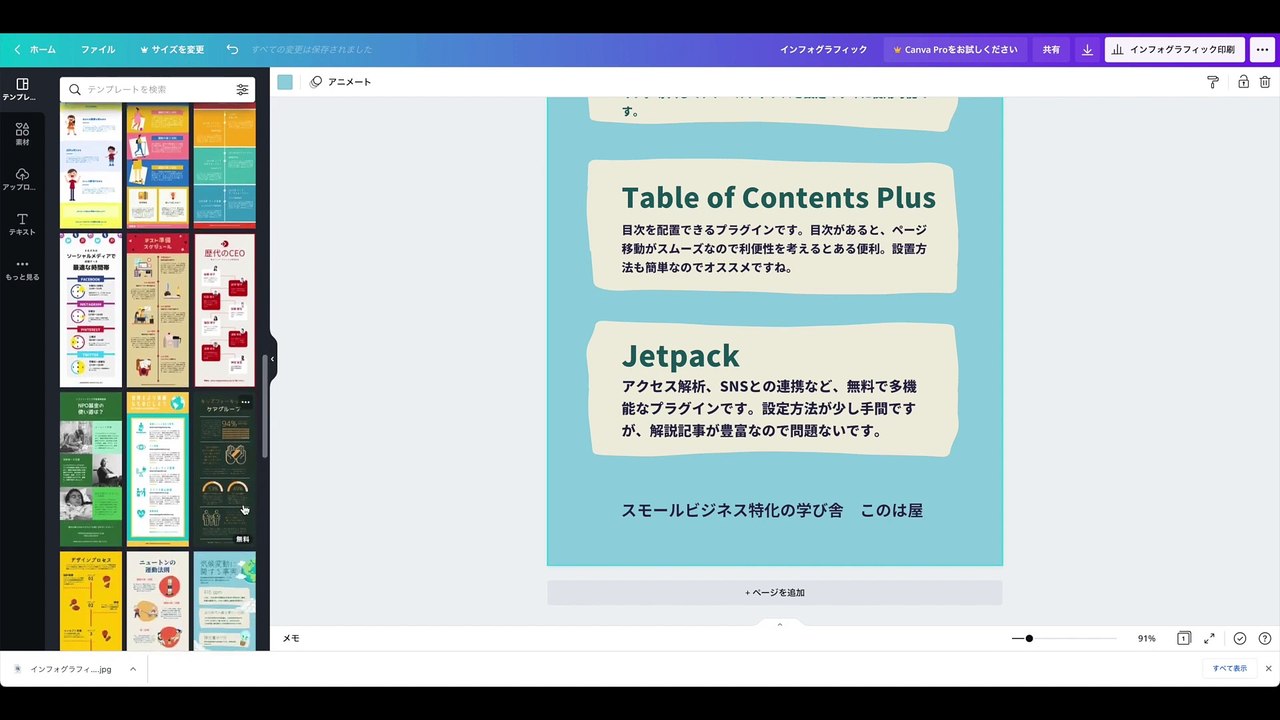The width and height of the screenshot is (1280, 720).
Task: Click the Canva Proをお試しください button
Action: coord(955,50)
